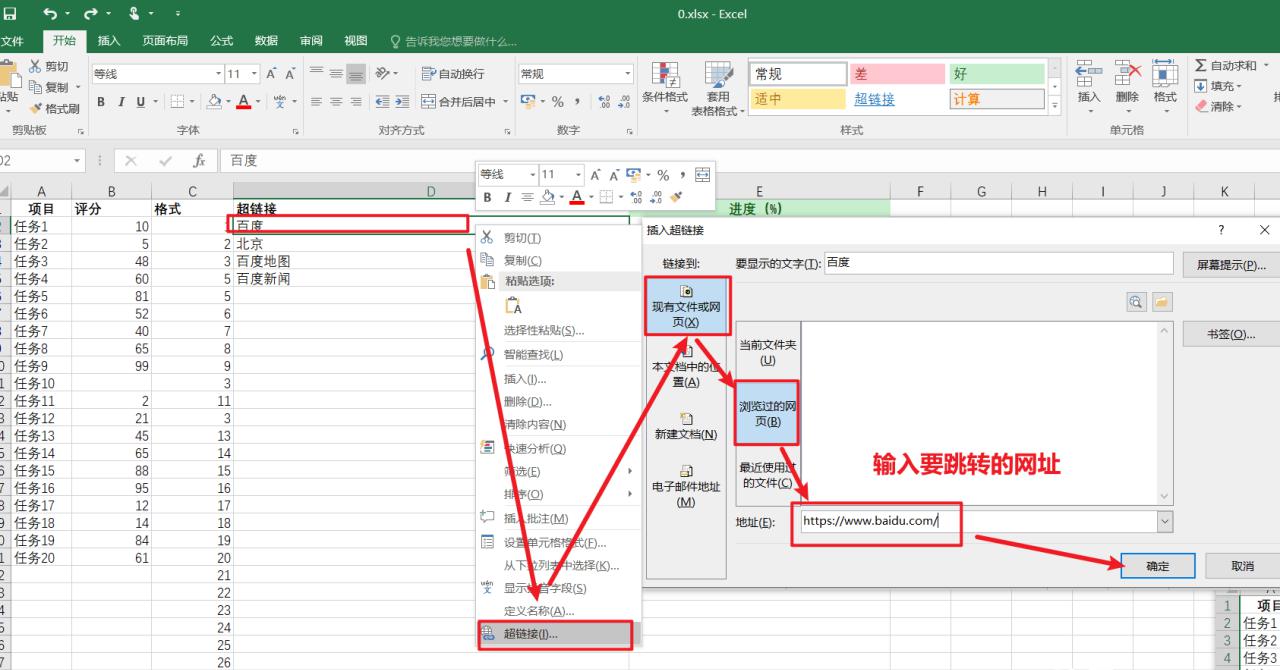Toggle Italic in the ribbon font group
The image size is (1280, 670).
click(x=121, y=101)
